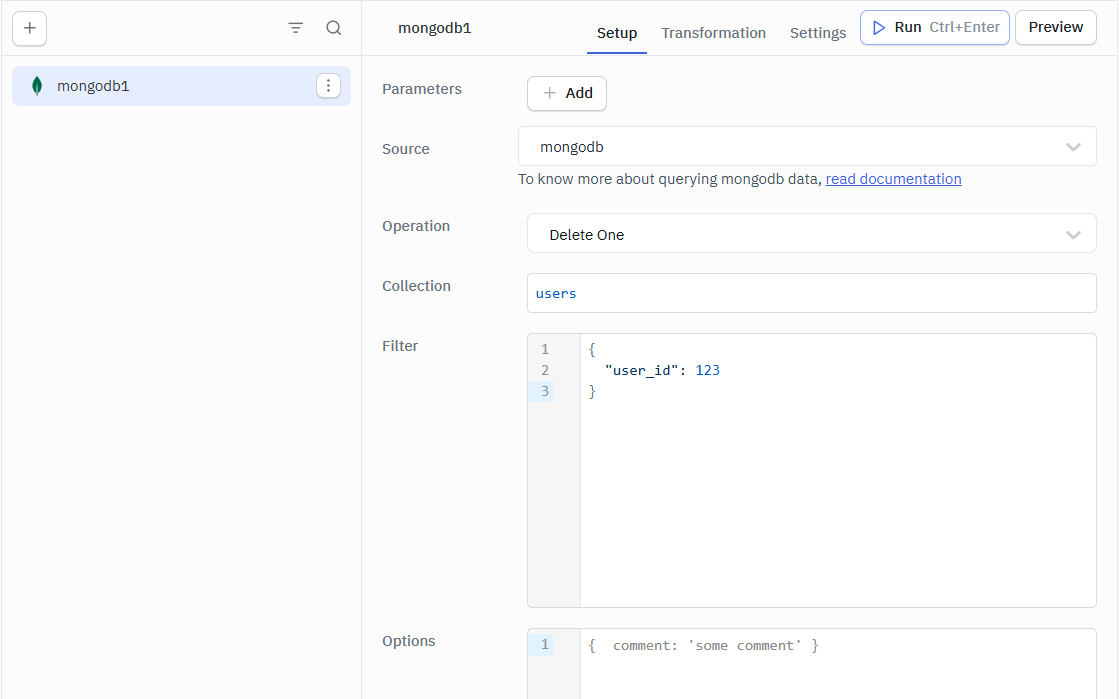Expand the Operation dropdown set to Delete One
1119x699 pixels.
[811, 233]
